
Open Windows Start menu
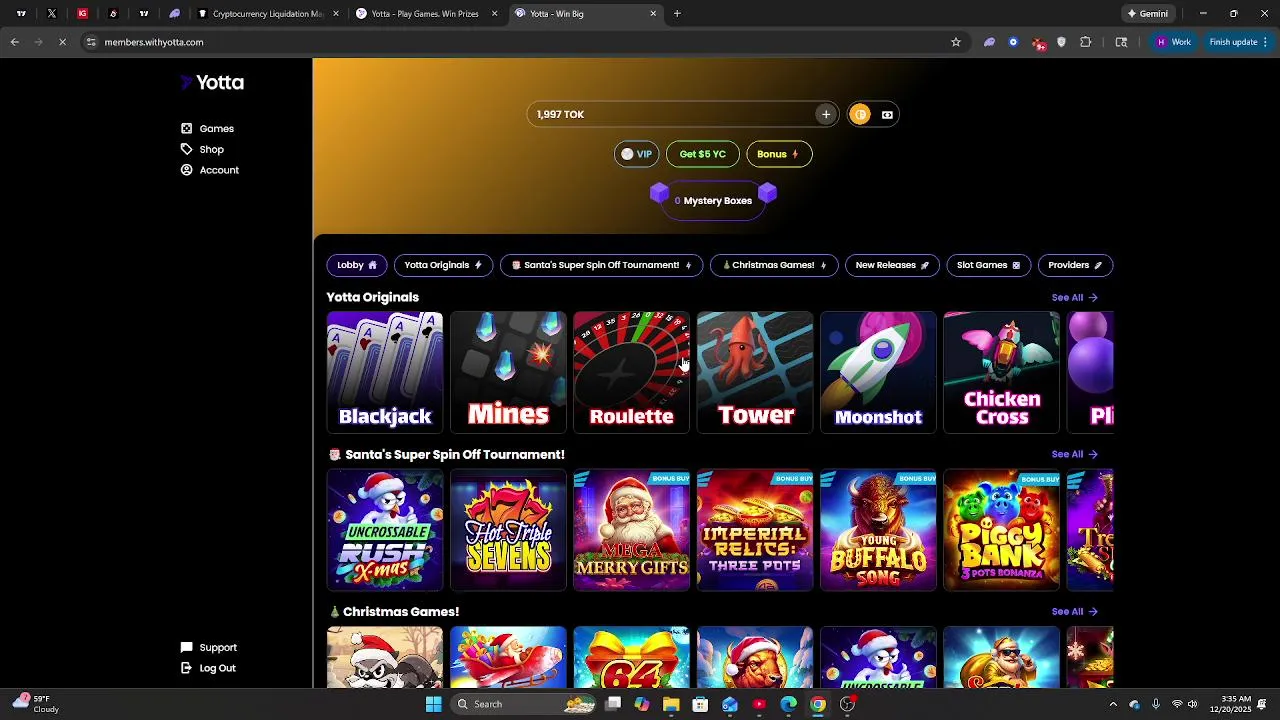click(x=433, y=704)
